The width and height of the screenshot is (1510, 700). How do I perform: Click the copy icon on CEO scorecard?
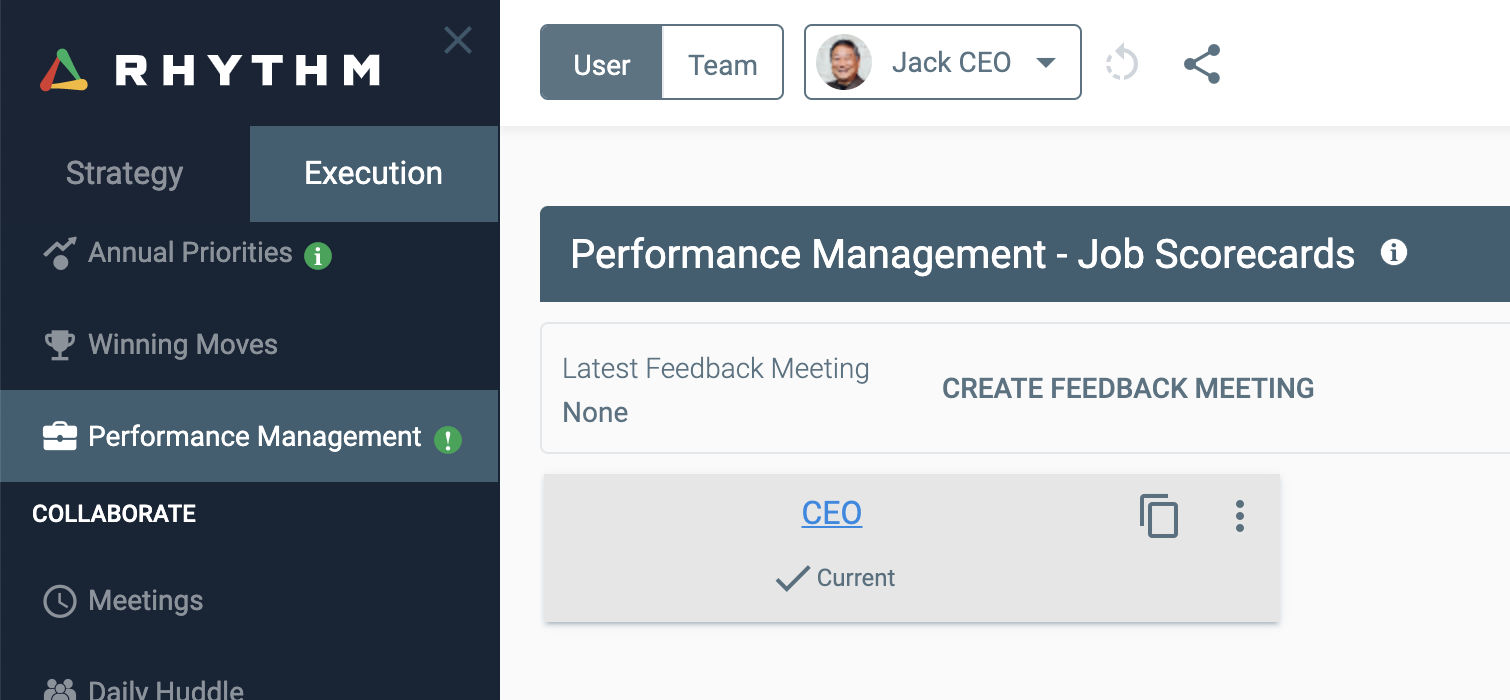coord(1159,516)
